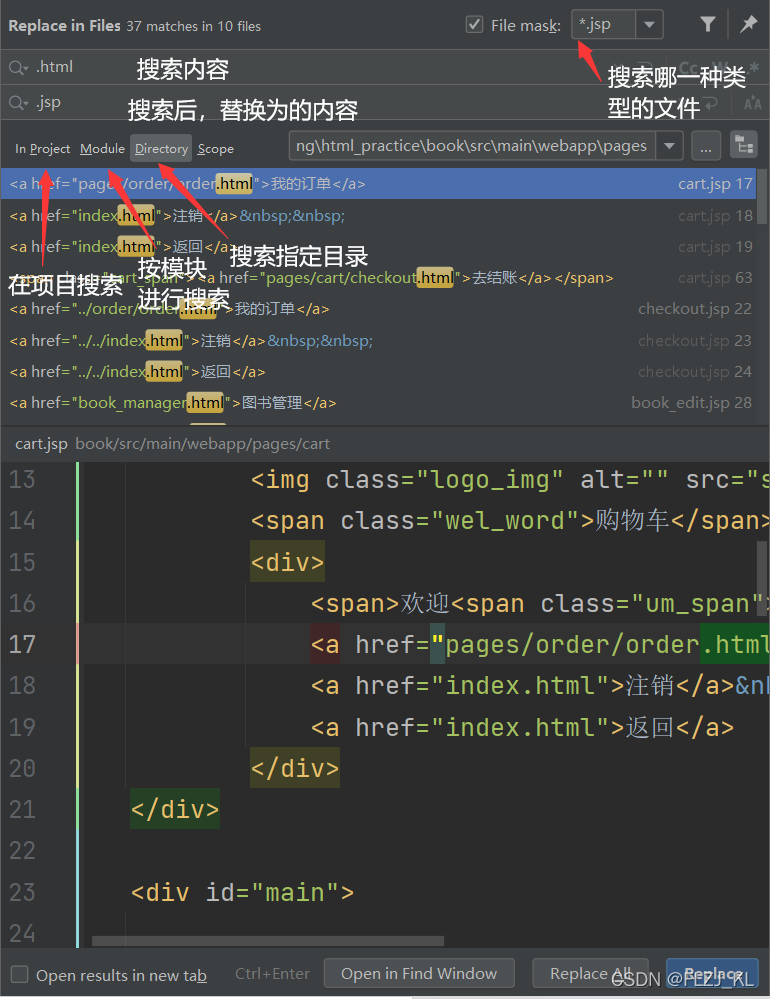Click the <div id="main"> code line
Screen dimensions: 770x999
coord(242,892)
